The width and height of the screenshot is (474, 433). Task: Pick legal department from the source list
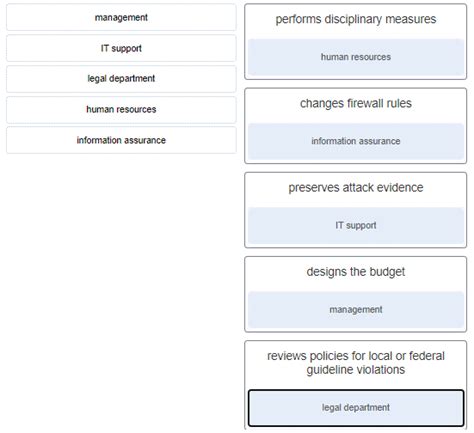coord(121,79)
